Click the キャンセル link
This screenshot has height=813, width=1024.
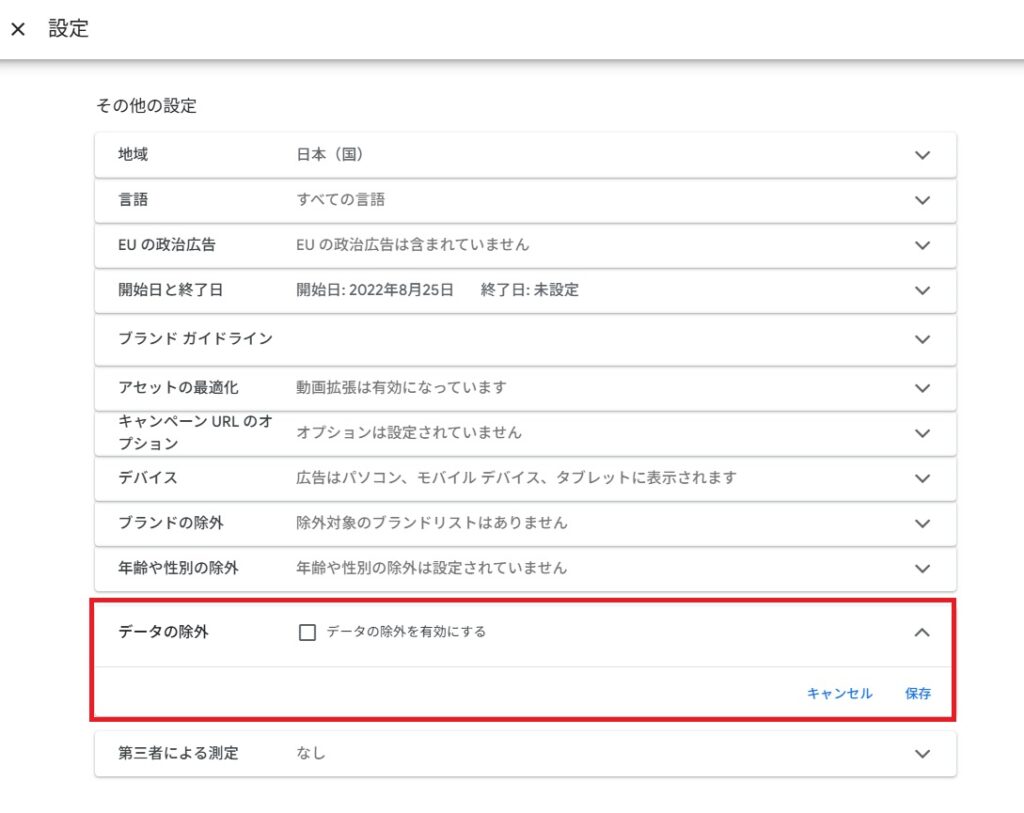coord(839,693)
